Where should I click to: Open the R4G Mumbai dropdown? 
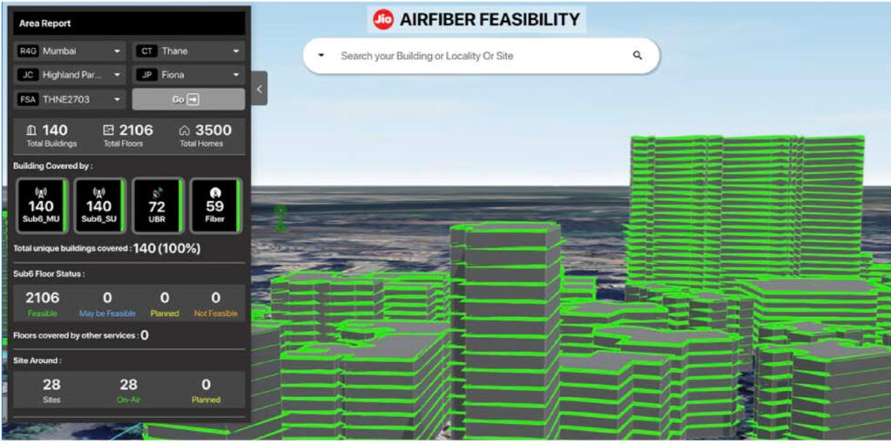(x=70, y=50)
